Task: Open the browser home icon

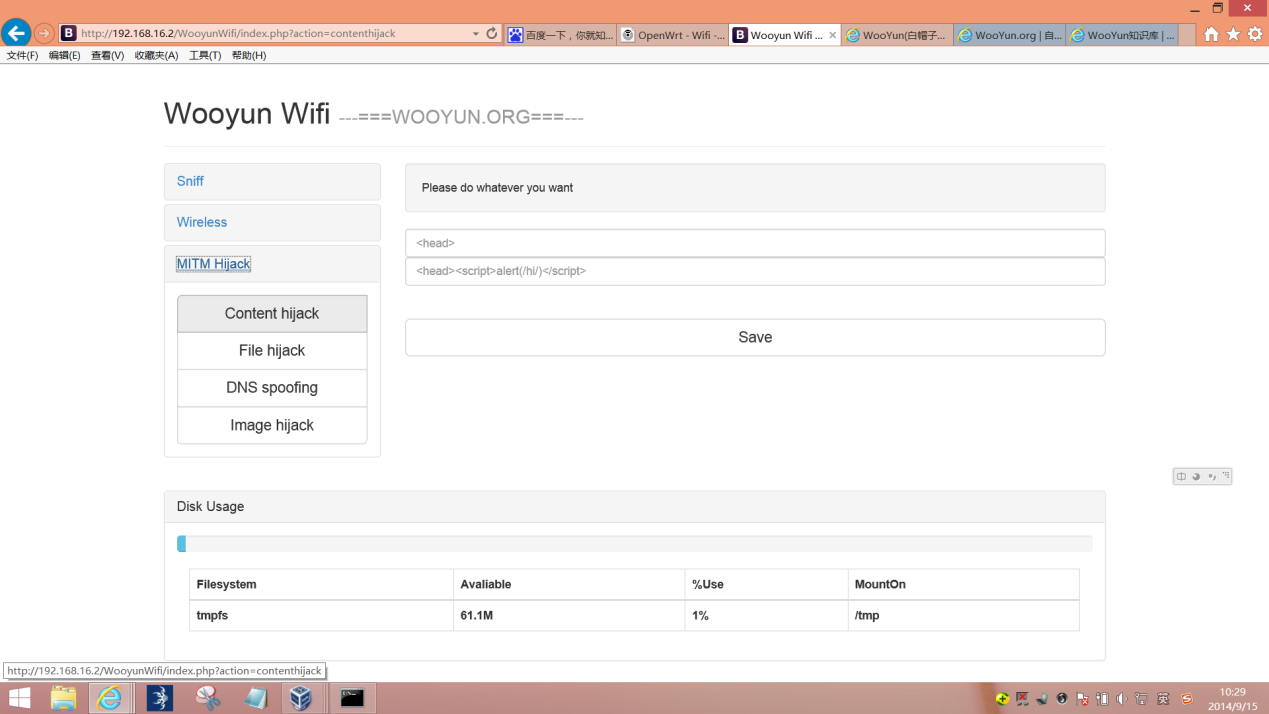Action: (1211, 34)
